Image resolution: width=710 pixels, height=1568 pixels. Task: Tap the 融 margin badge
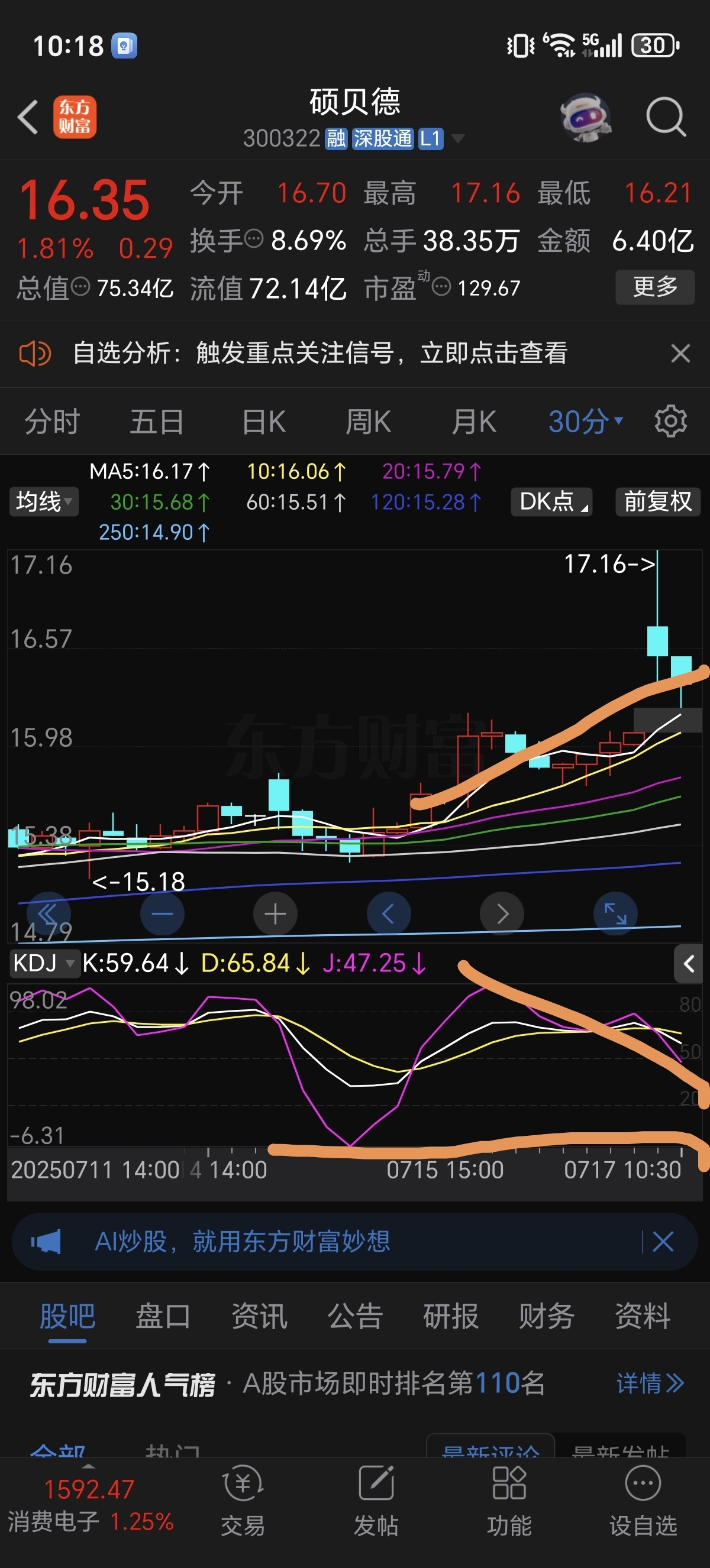point(336,139)
